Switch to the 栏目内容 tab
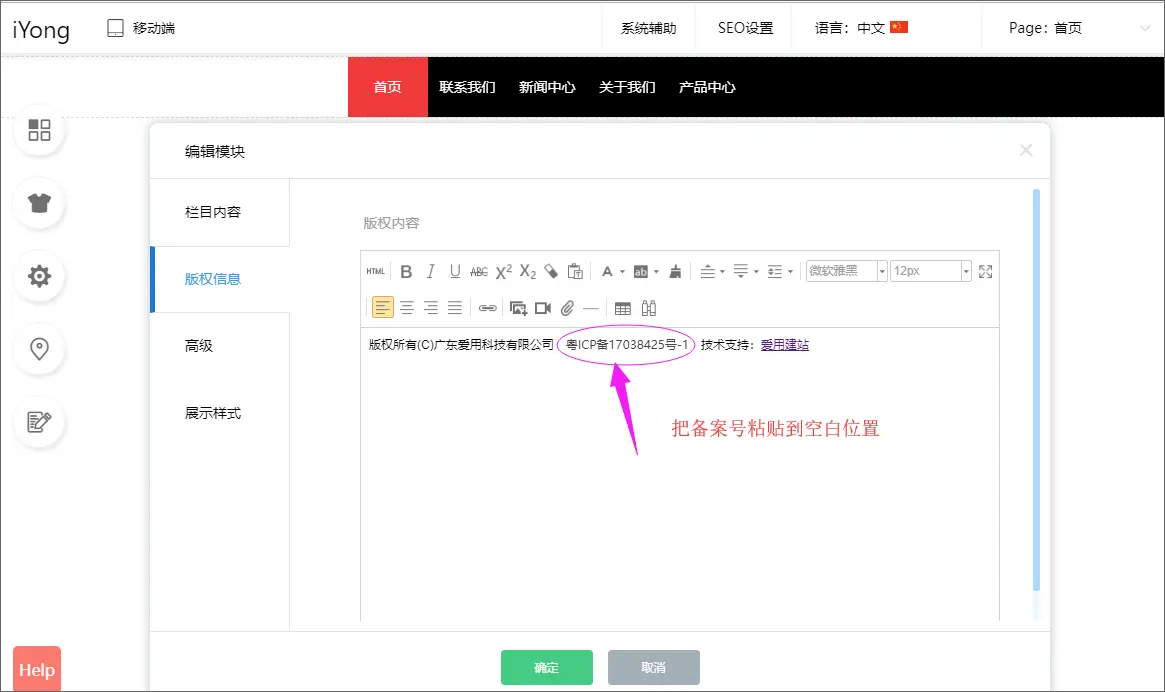The image size is (1165, 692). (213, 212)
